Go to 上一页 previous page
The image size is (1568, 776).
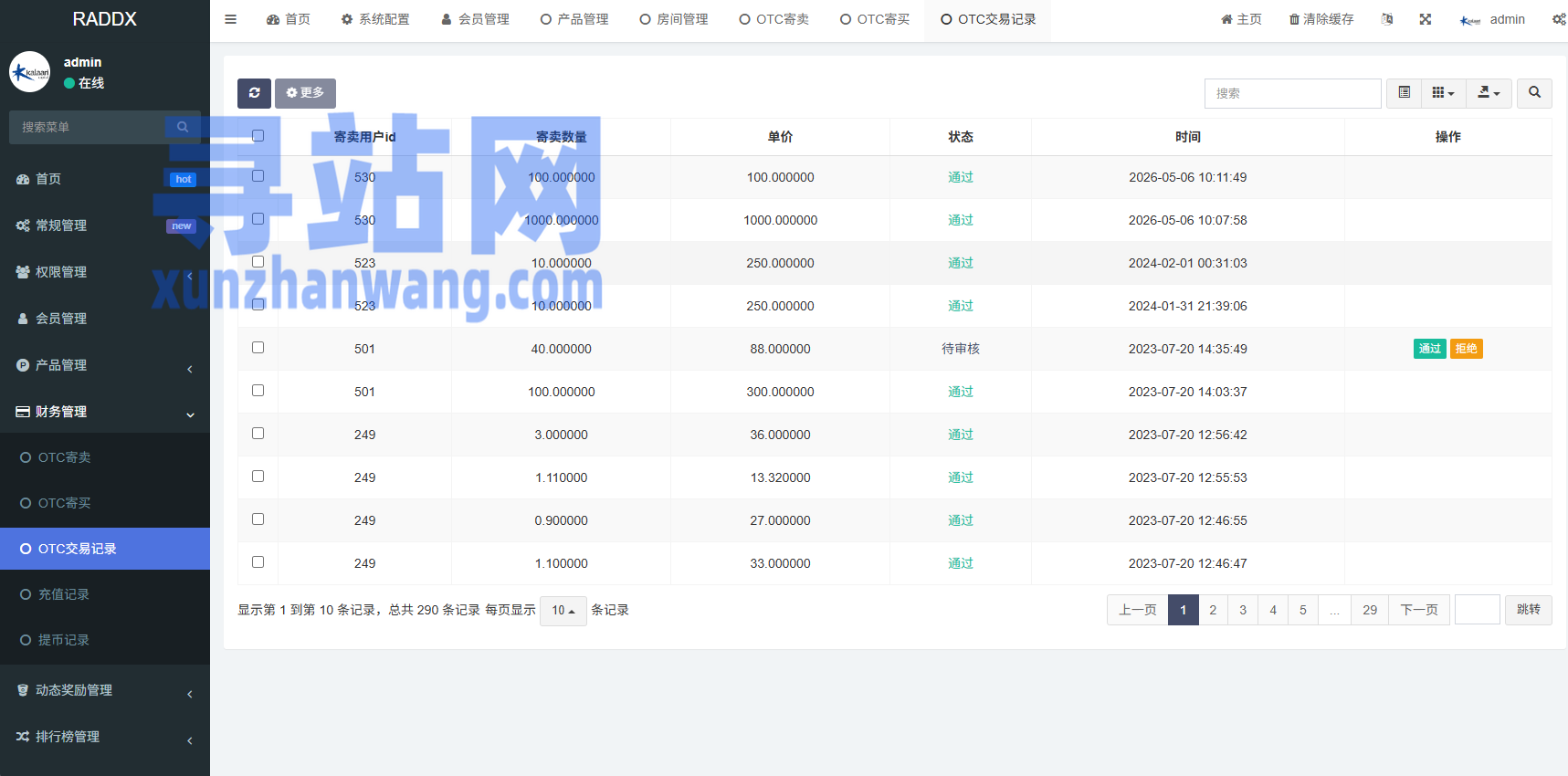tap(1137, 610)
